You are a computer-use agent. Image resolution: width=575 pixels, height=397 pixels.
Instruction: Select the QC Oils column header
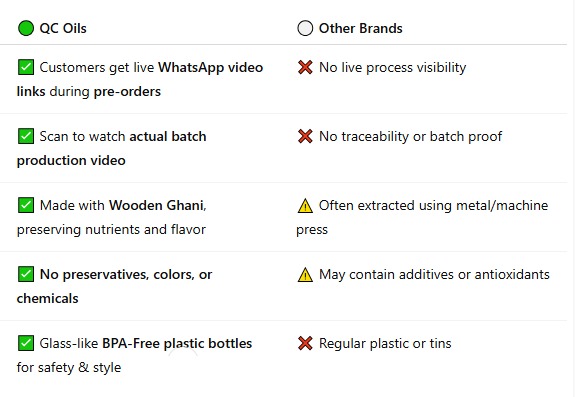point(63,28)
